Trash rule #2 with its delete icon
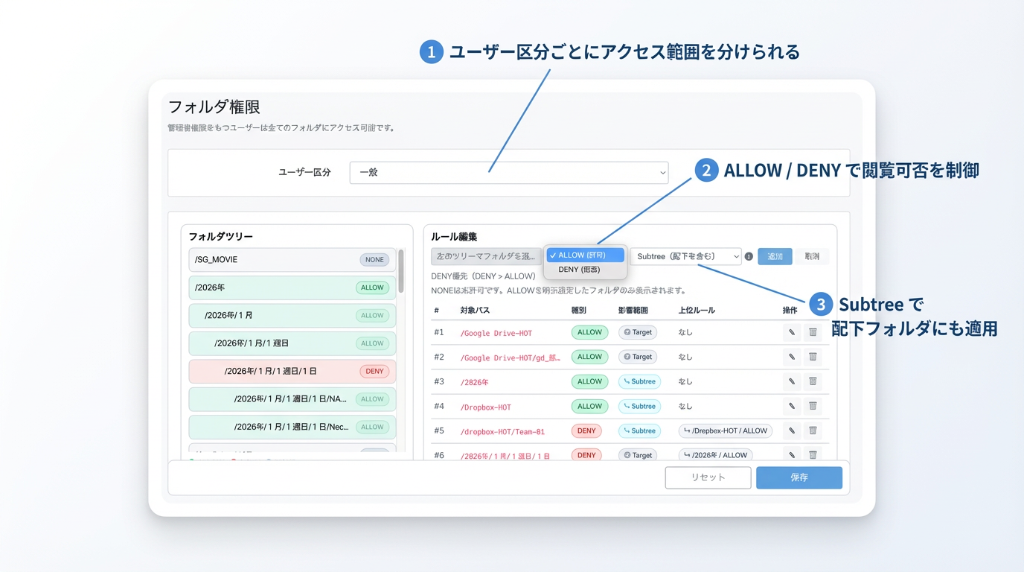 [x=813, y=357]
